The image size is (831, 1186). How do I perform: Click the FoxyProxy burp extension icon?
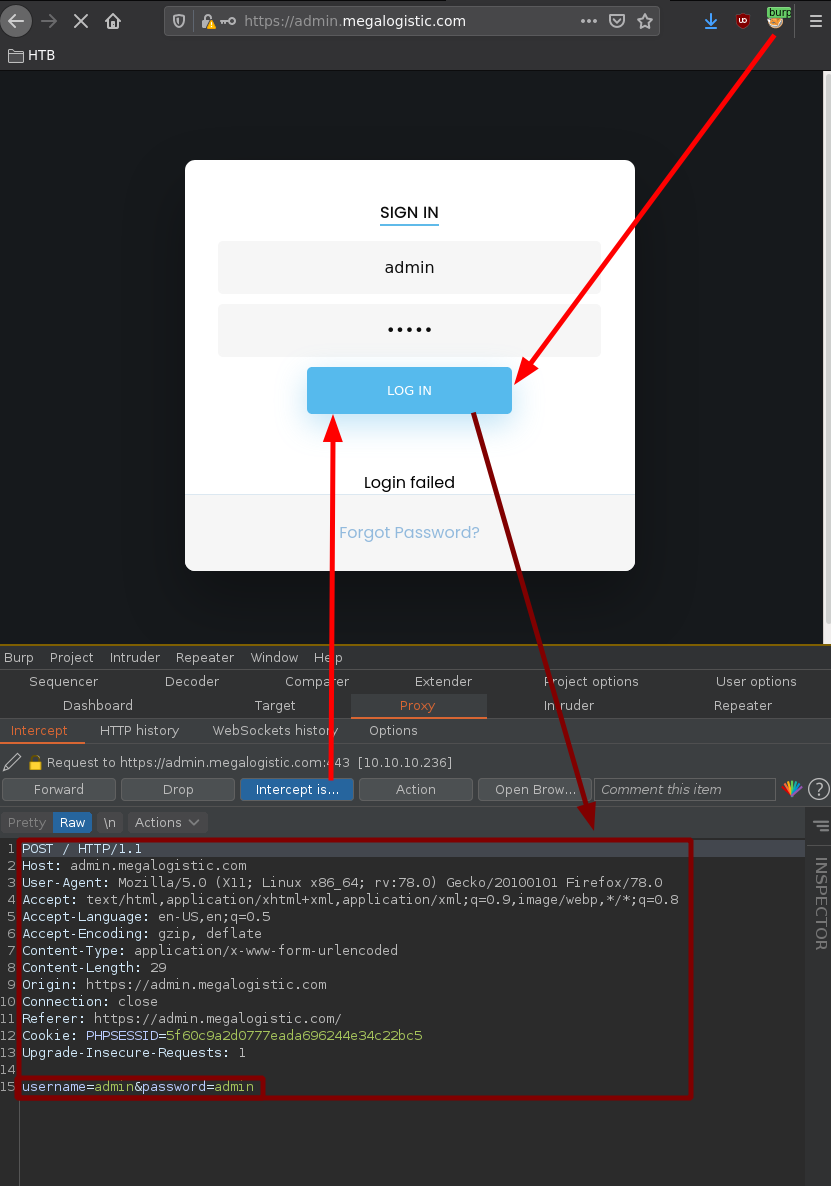[777, 18]
